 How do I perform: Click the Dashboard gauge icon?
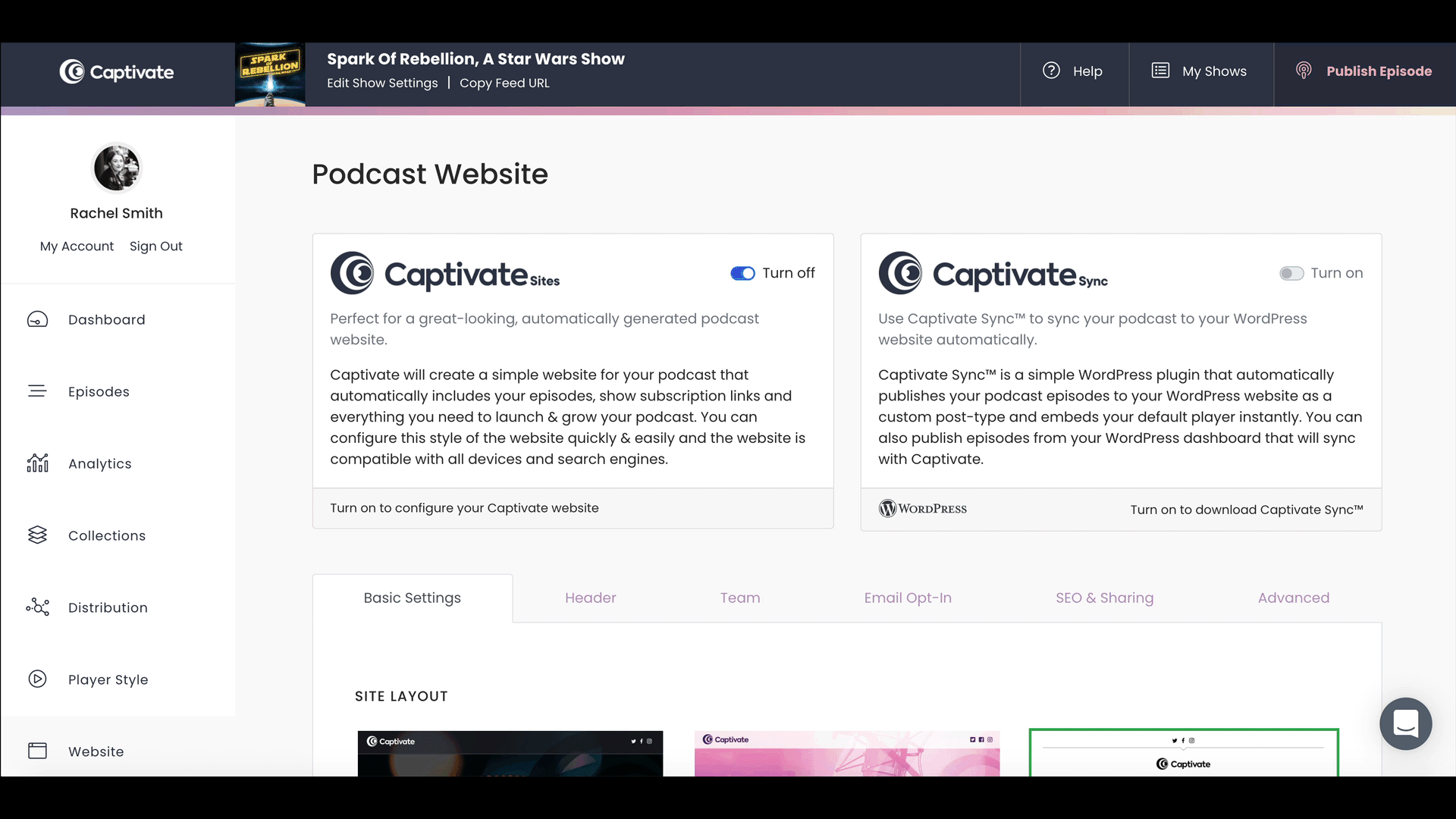(37, 320)
